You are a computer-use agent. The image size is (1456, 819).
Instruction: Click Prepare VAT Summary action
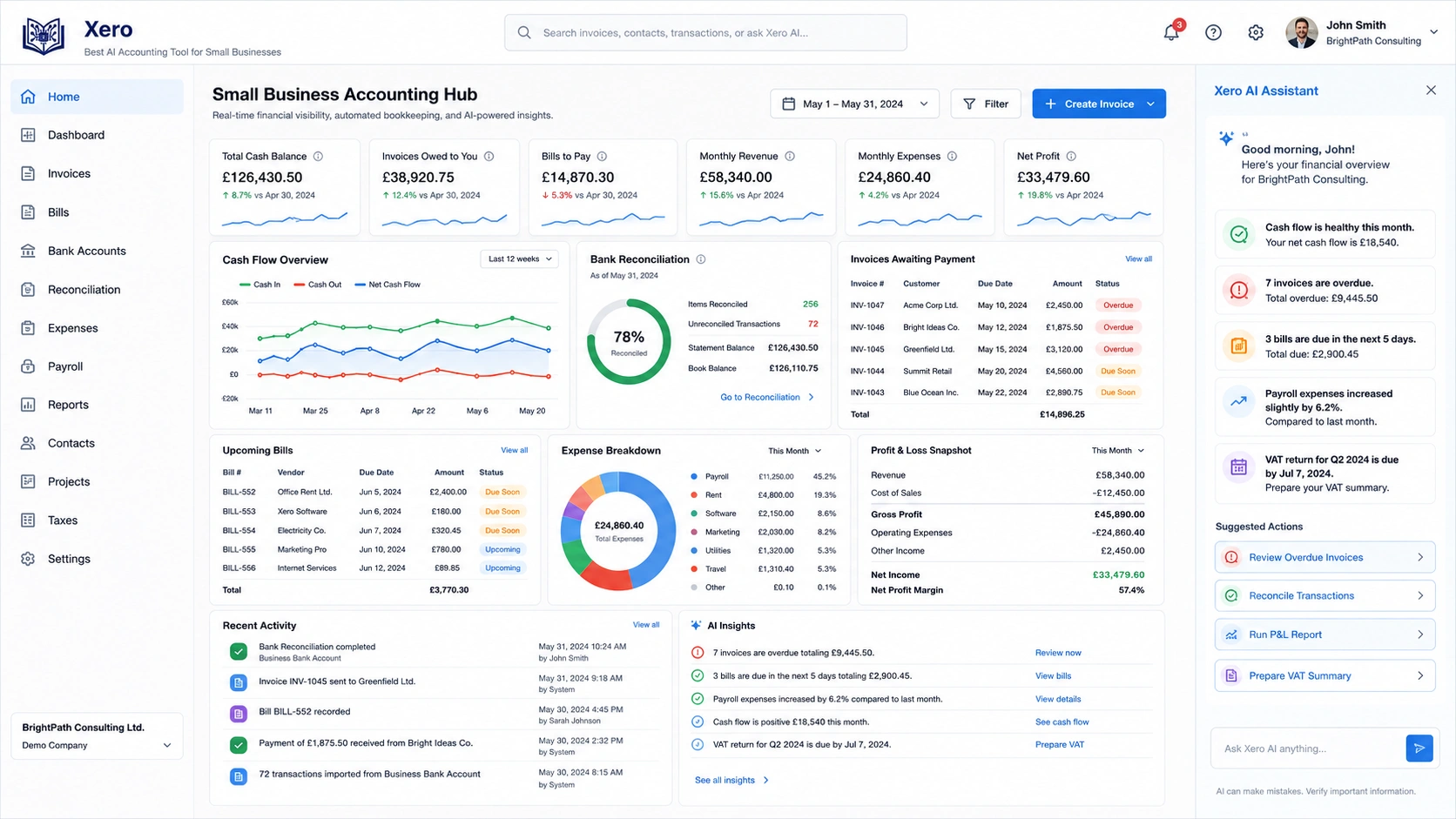click(1325, 675)
